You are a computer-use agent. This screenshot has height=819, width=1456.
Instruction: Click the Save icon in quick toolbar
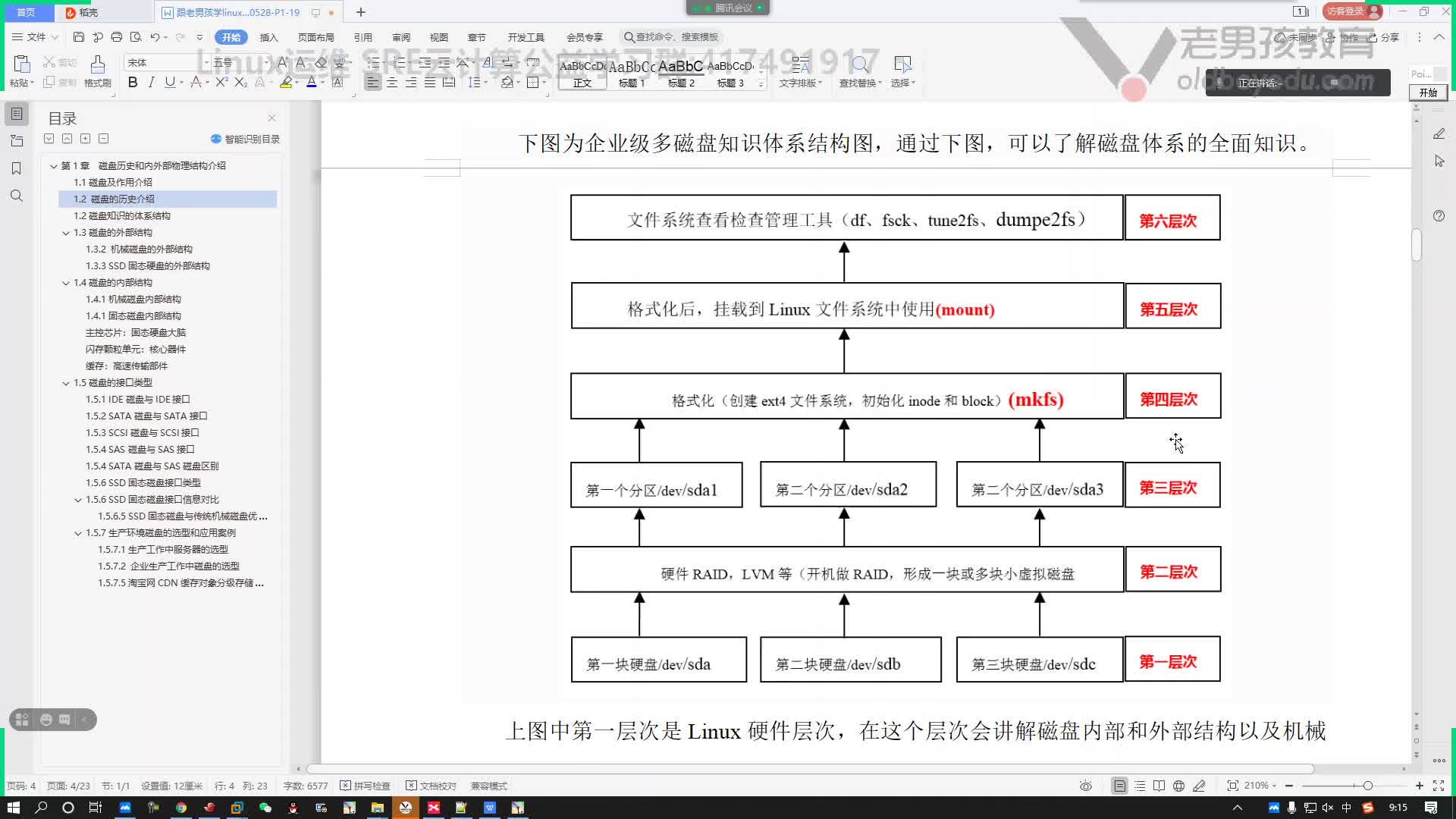pyautogui.click(x=78, y=37)
